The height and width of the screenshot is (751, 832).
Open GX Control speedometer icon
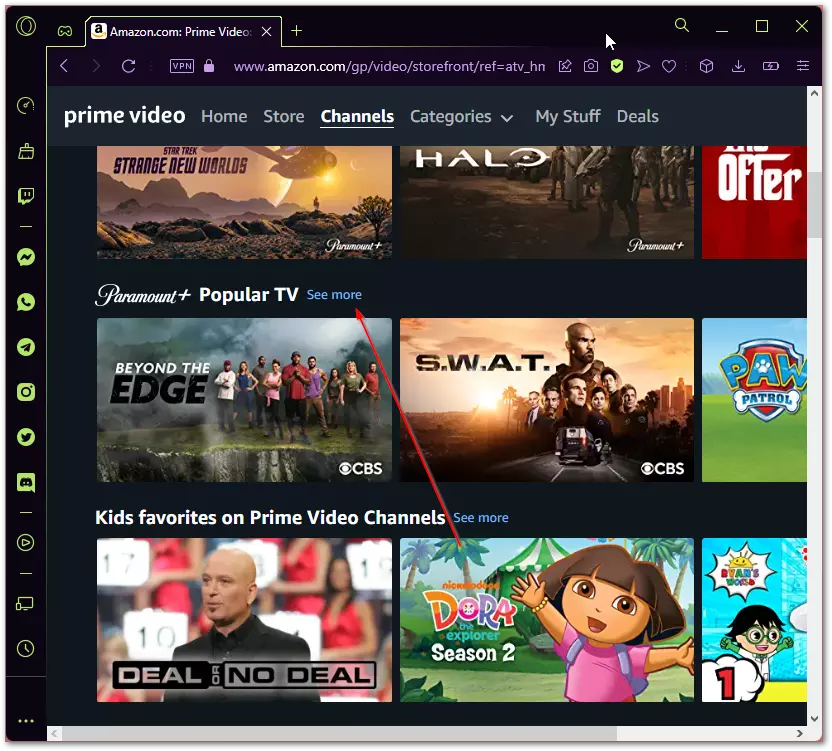[25, 106]
